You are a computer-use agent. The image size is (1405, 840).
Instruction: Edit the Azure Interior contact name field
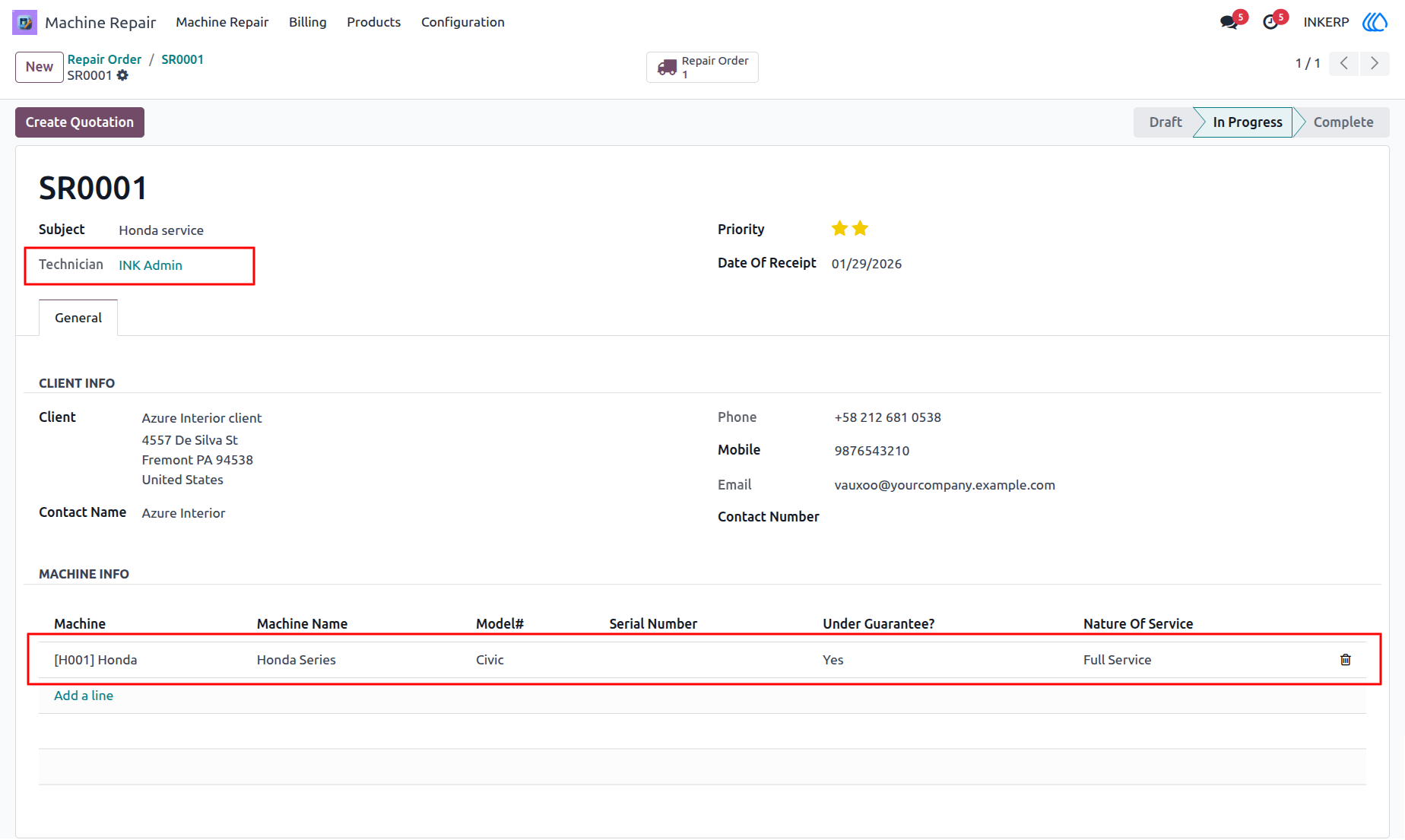[183, 513]
